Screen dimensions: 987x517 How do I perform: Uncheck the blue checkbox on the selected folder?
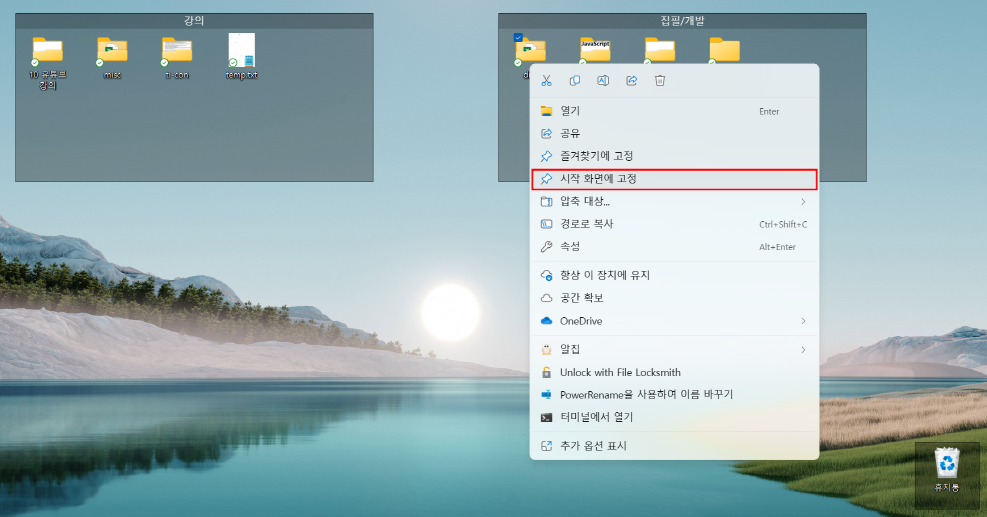518,37
